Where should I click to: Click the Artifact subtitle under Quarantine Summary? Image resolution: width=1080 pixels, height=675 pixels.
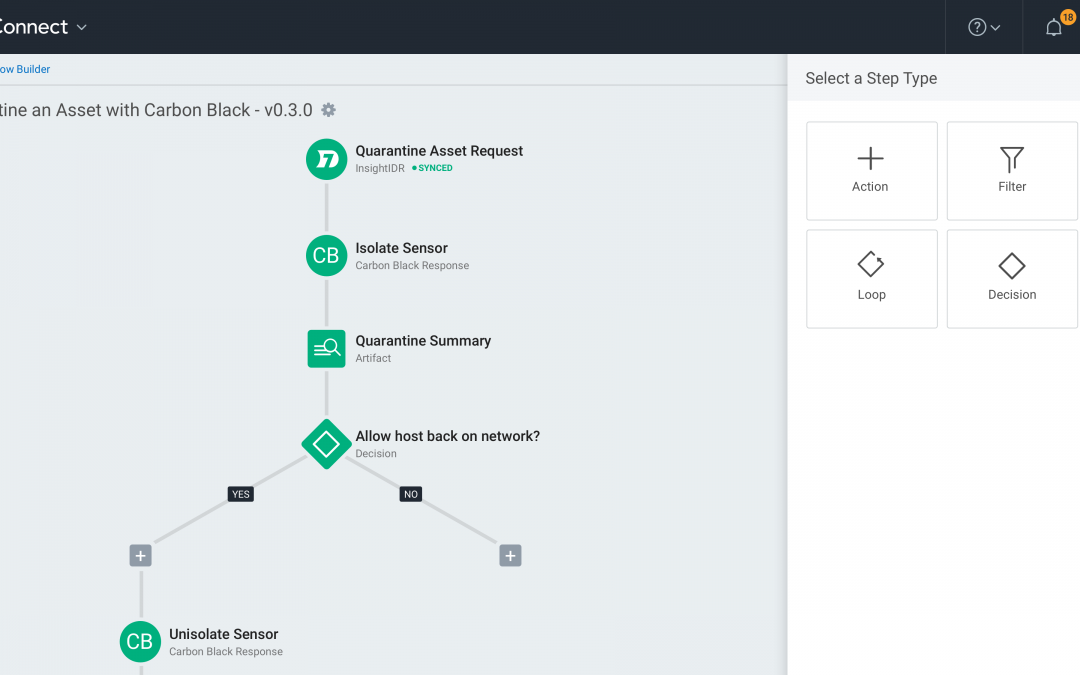pyautogui.click(x=373, y=358)
